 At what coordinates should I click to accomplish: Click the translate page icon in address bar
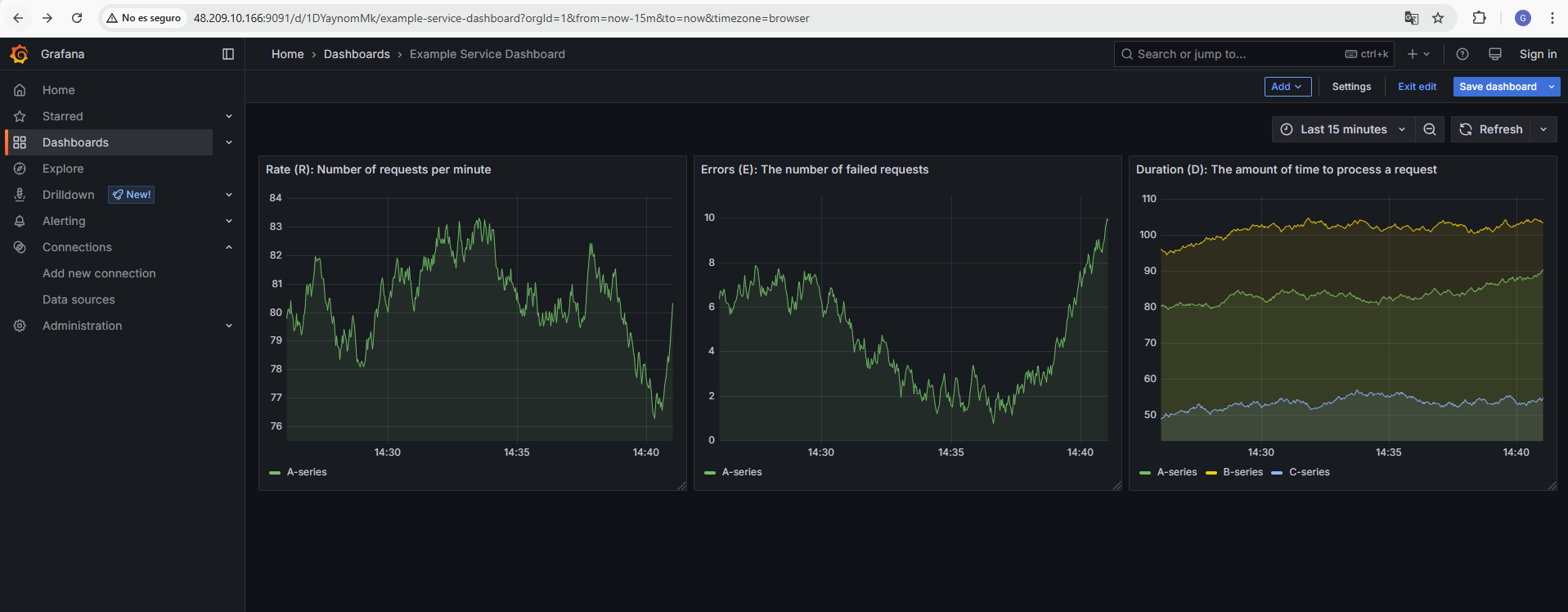coord(1412,18)
